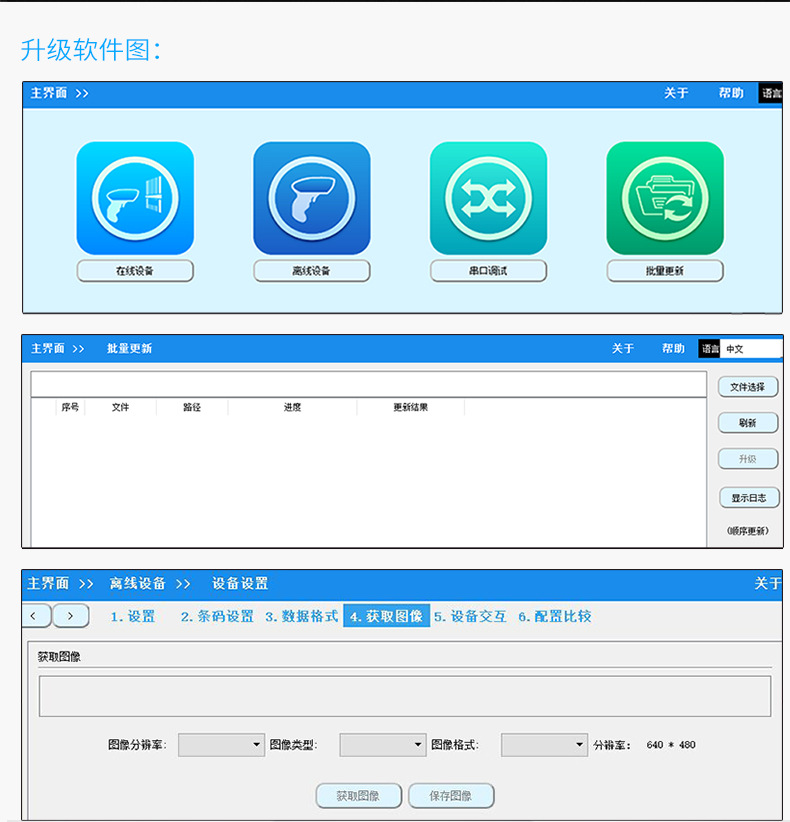Image resolution: width=790 pixels, height=822 pixels.
Task: Launch the serial port debug shuffle icon
Action: click(x=489, y=198)
